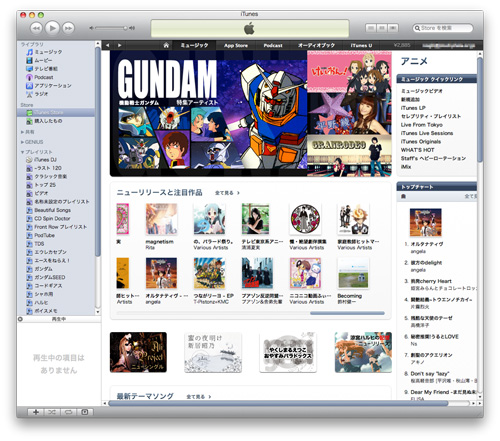
Task: Toggle shuffle at bottom of sidebar
Action: (52, 412)
